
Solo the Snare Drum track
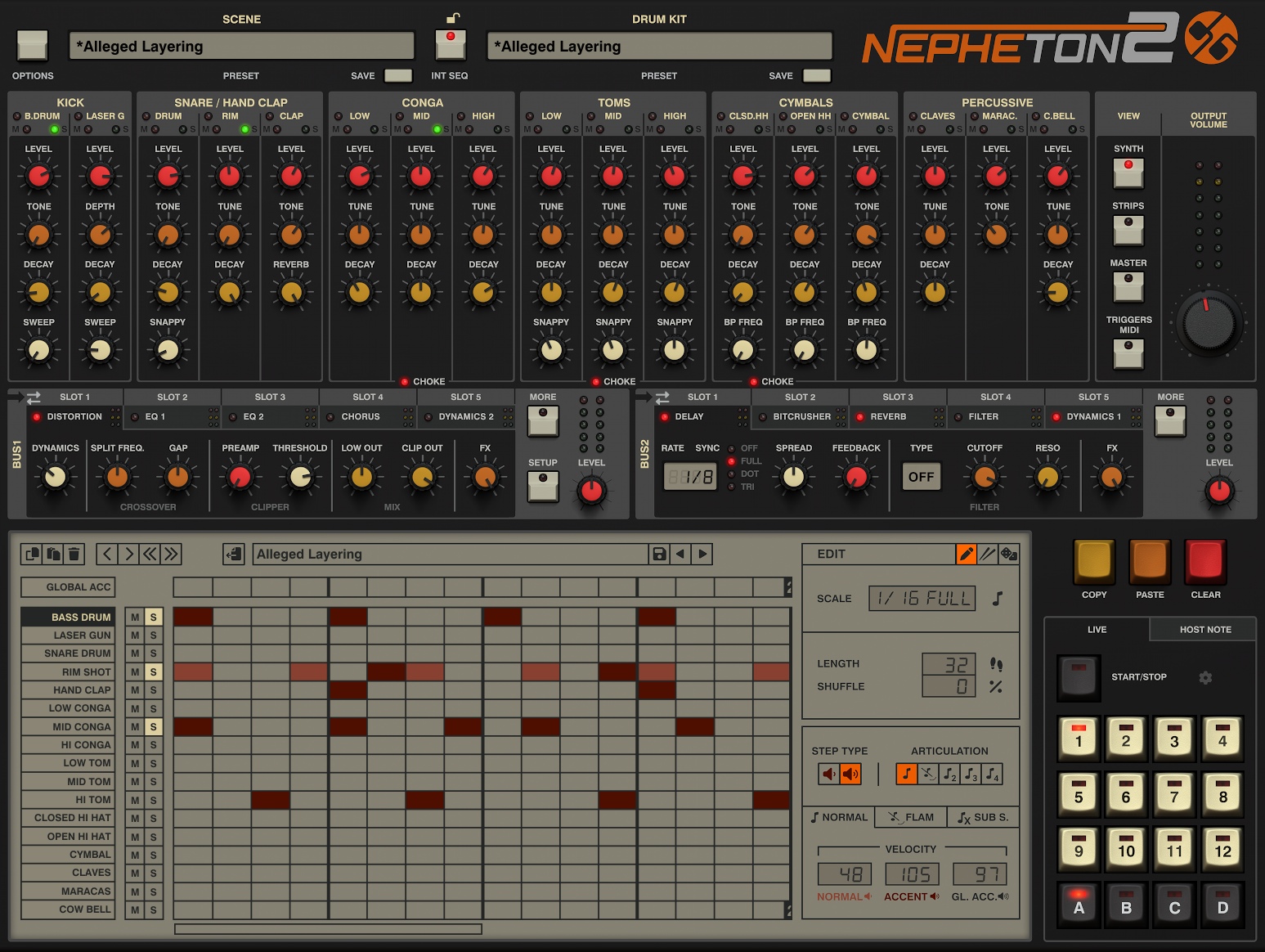pyautogui.click(x=153, y=653)
